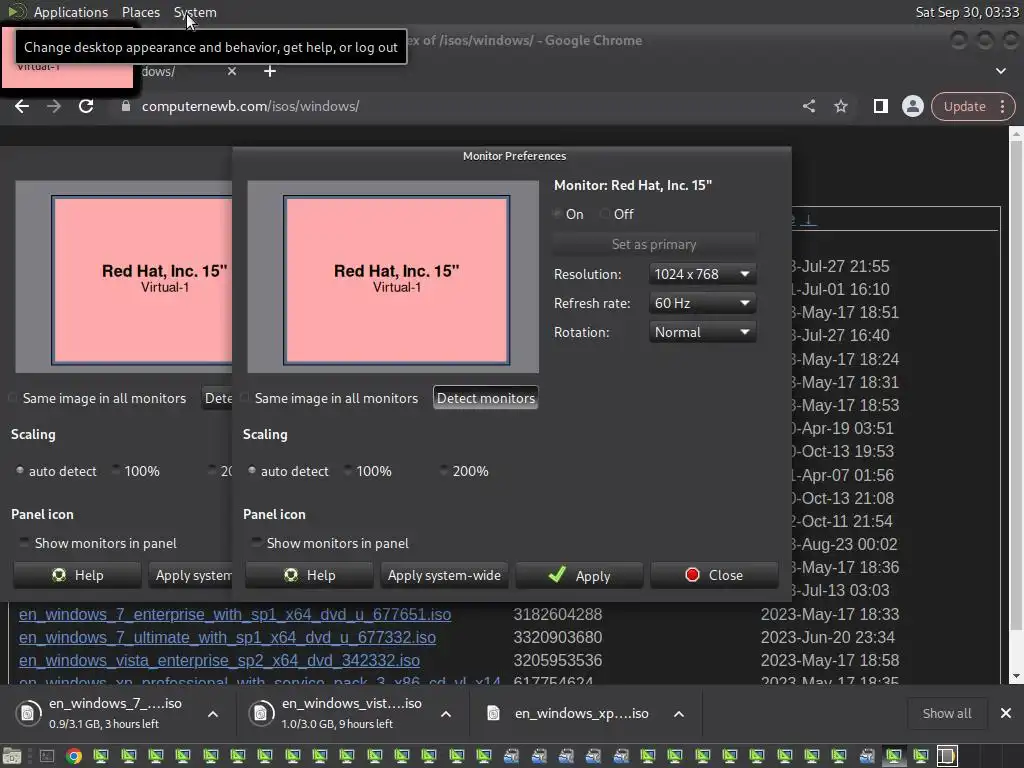Click file size 3320903680

[x=558, y=637]
